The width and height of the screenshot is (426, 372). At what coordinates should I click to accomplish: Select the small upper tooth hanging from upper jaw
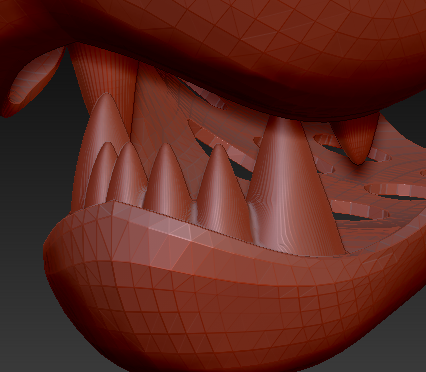(x=356, y=140)
